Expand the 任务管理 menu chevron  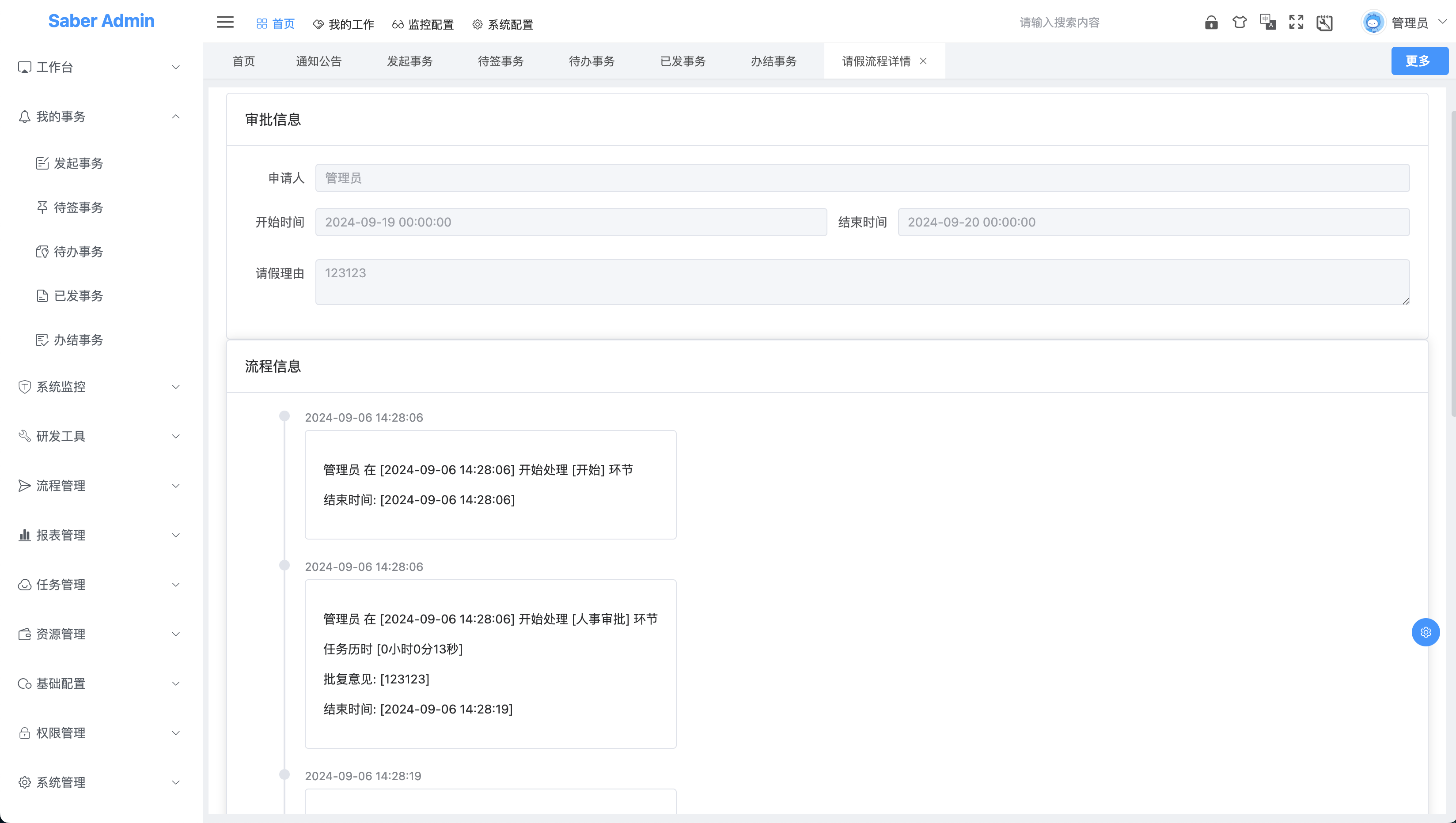(176, 585)
